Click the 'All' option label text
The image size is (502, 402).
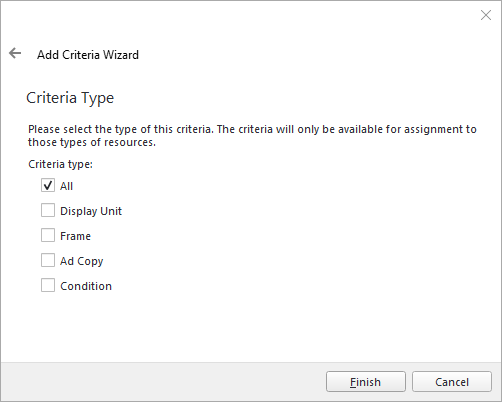click(x=66, y=186)
